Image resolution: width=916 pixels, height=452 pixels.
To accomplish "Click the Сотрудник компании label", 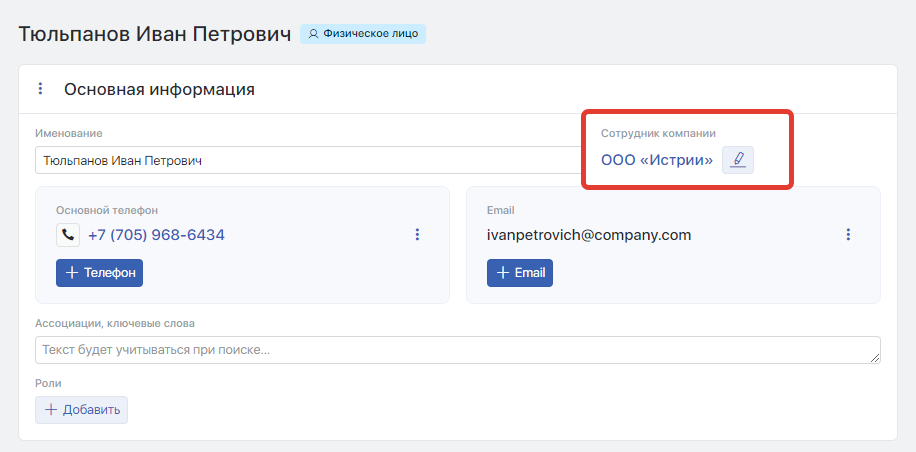I will pos(658,133).
